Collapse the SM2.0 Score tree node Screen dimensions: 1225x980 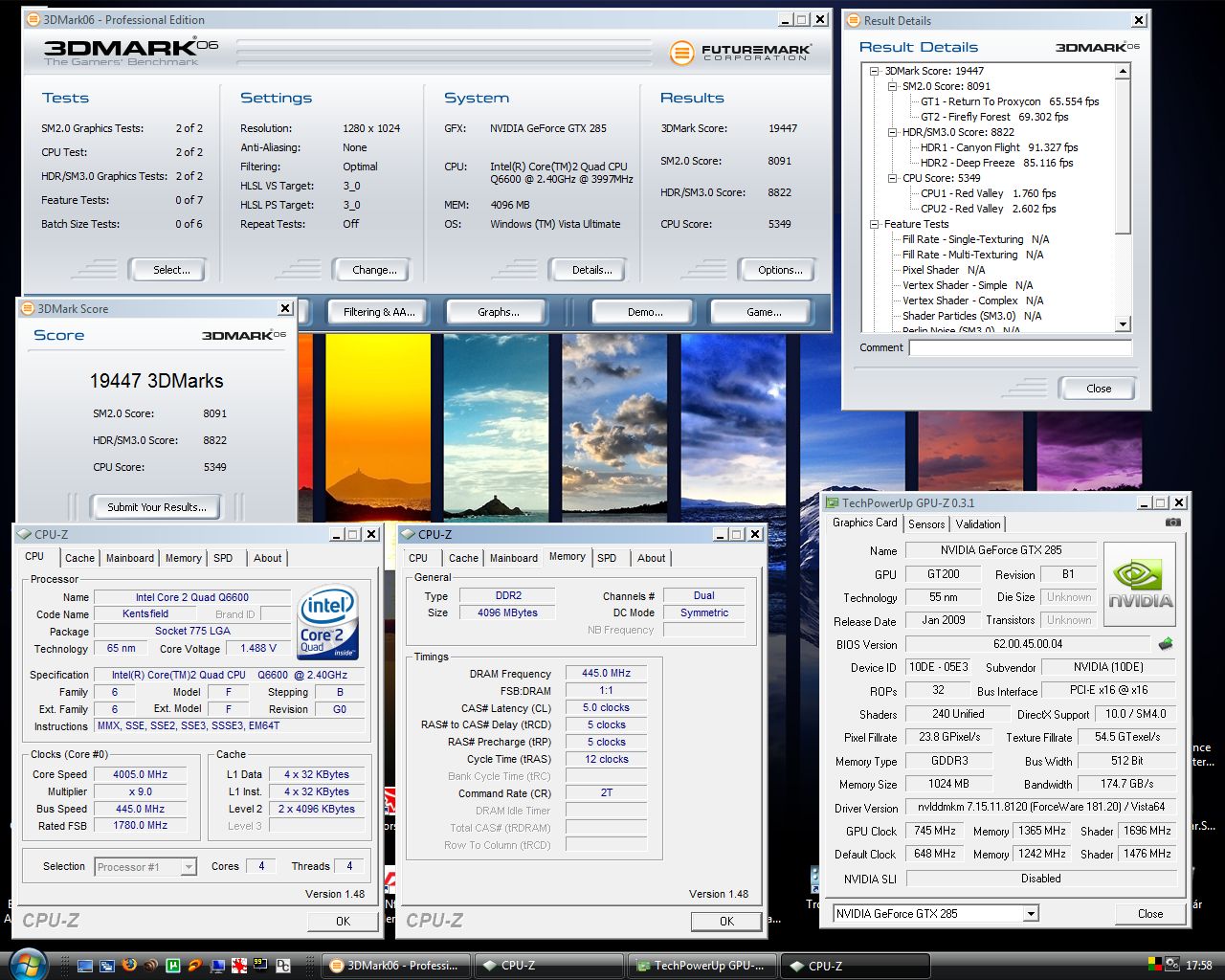(x=892, y=86)
